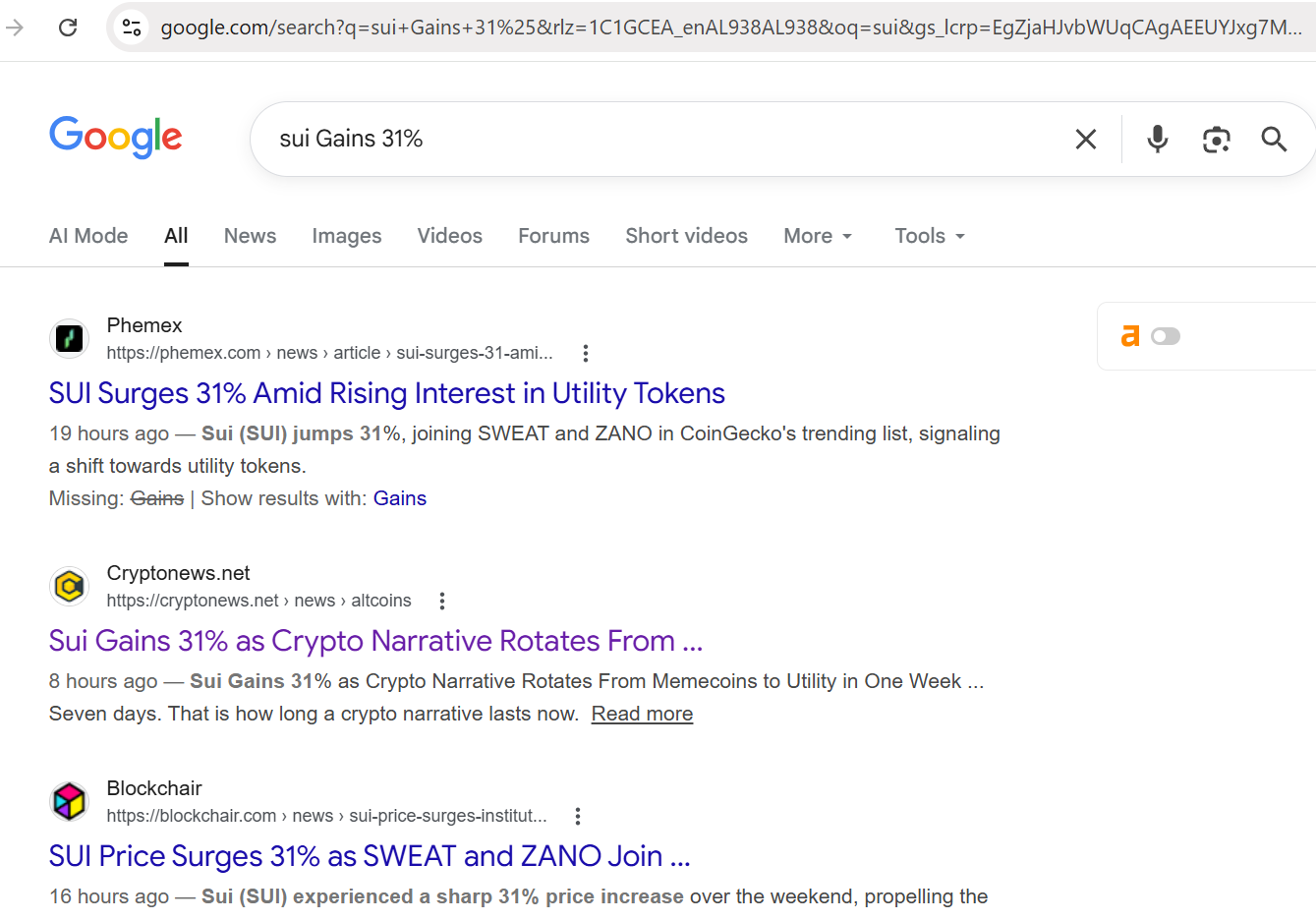Click the struck-through 'Gains' missing term
This screenshot has width=1316, height=921.
[157, 498]
